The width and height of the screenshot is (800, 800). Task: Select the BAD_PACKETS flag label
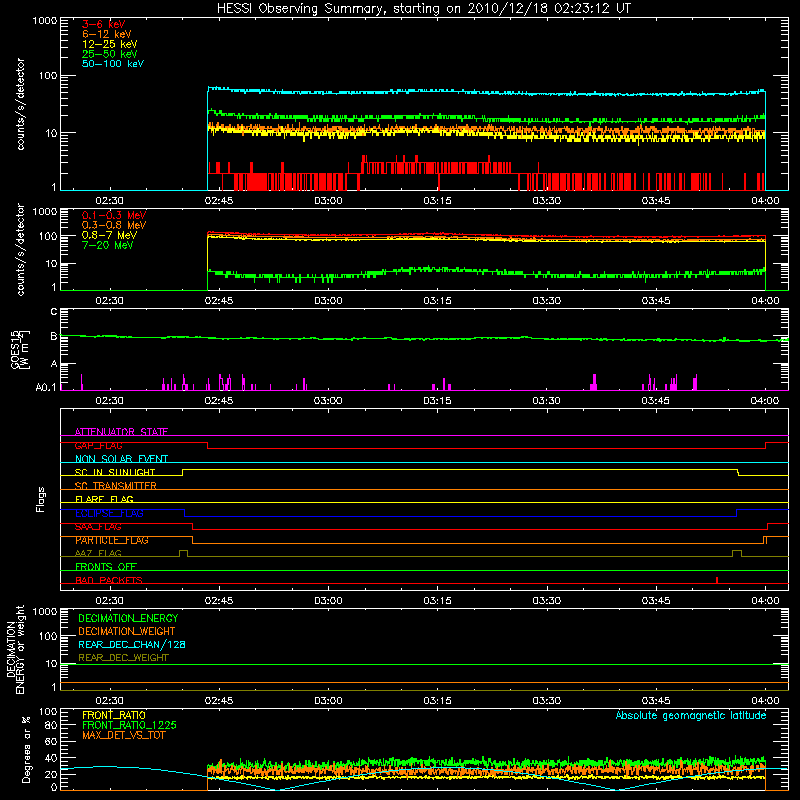pos(109,580)
